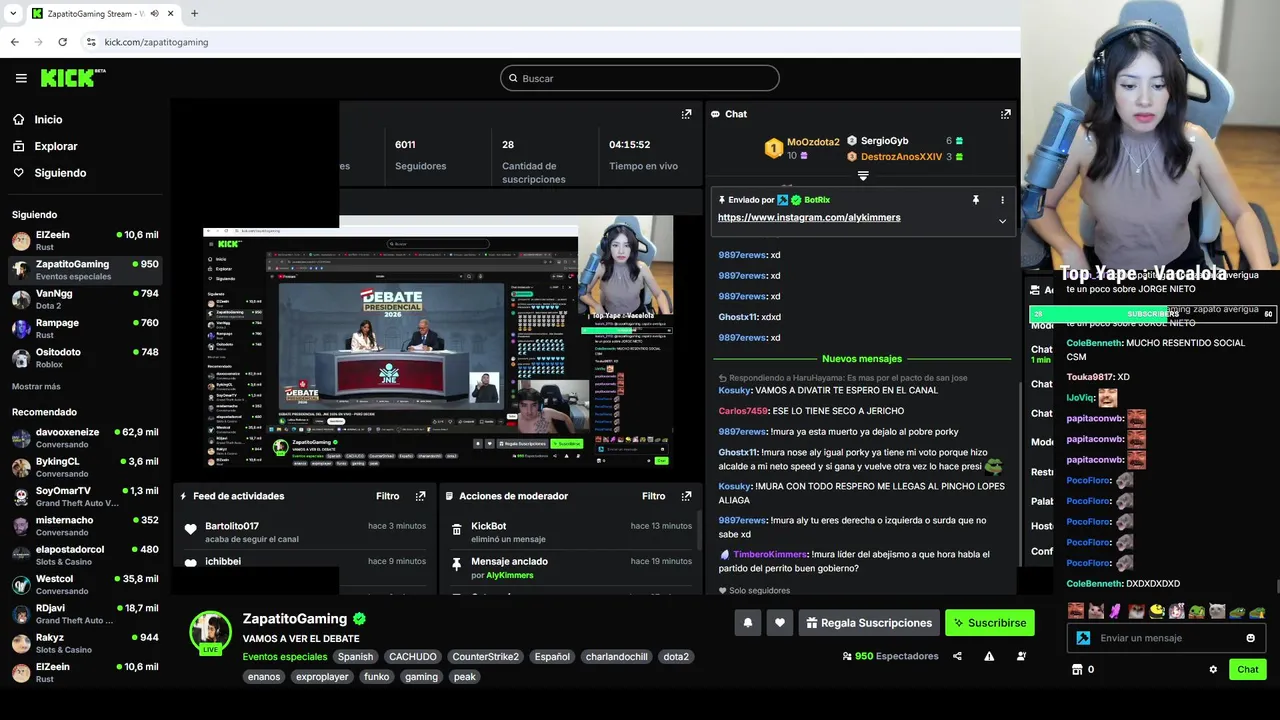The width and height of the screenshot is (1280, 720).
Task: Open BykingCL recommended channel
Action: 85,467
